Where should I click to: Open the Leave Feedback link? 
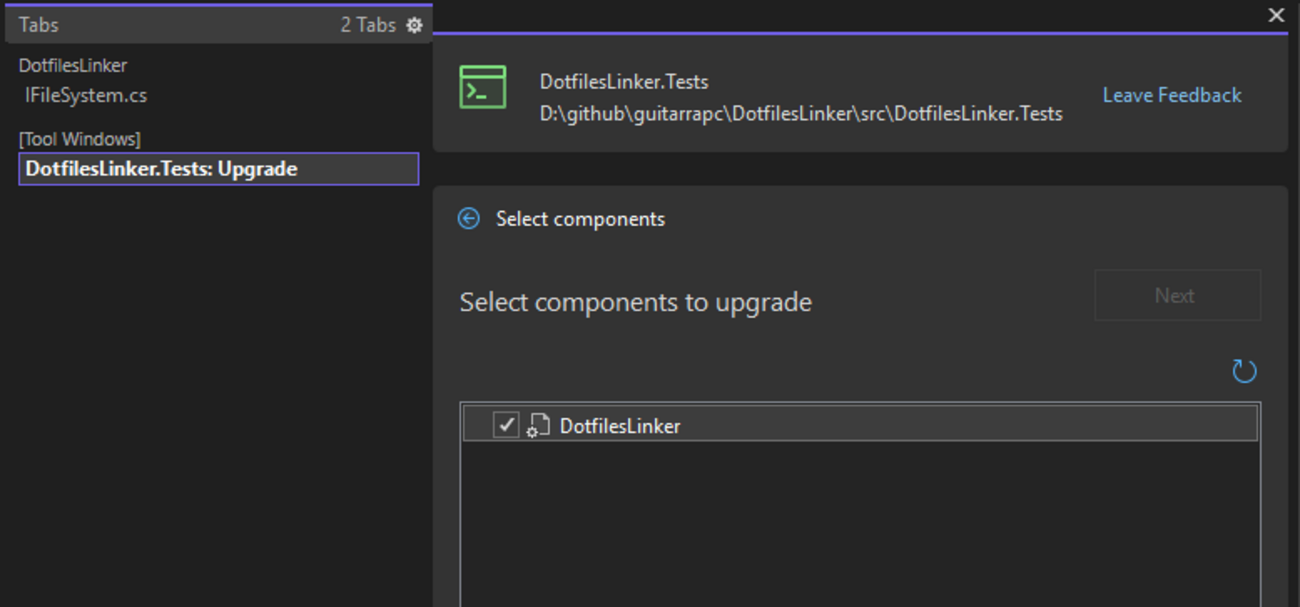point(1171,94)
